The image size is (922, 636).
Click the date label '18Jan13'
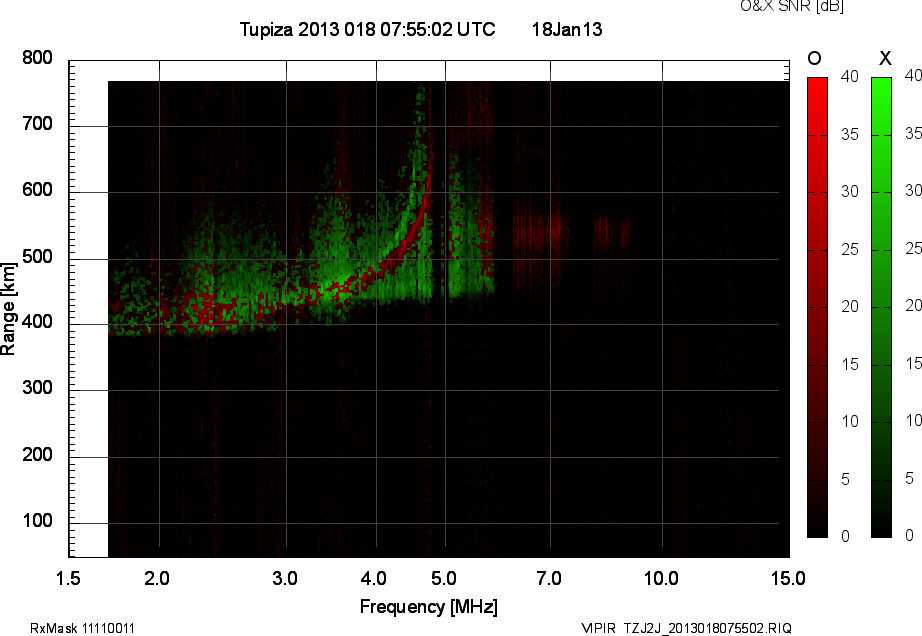click(566, 30)
